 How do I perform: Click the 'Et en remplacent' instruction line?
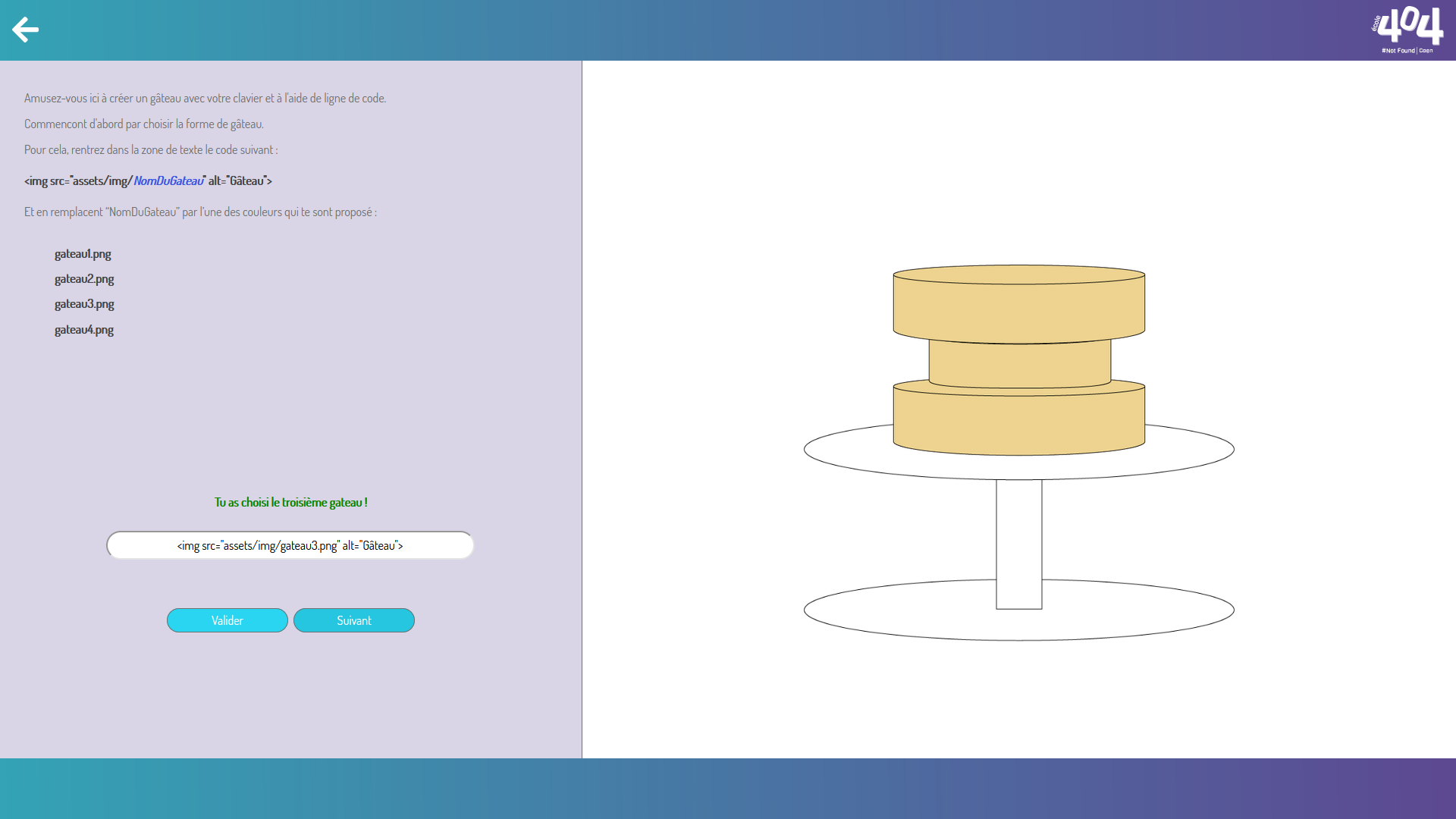coord(200,212)
